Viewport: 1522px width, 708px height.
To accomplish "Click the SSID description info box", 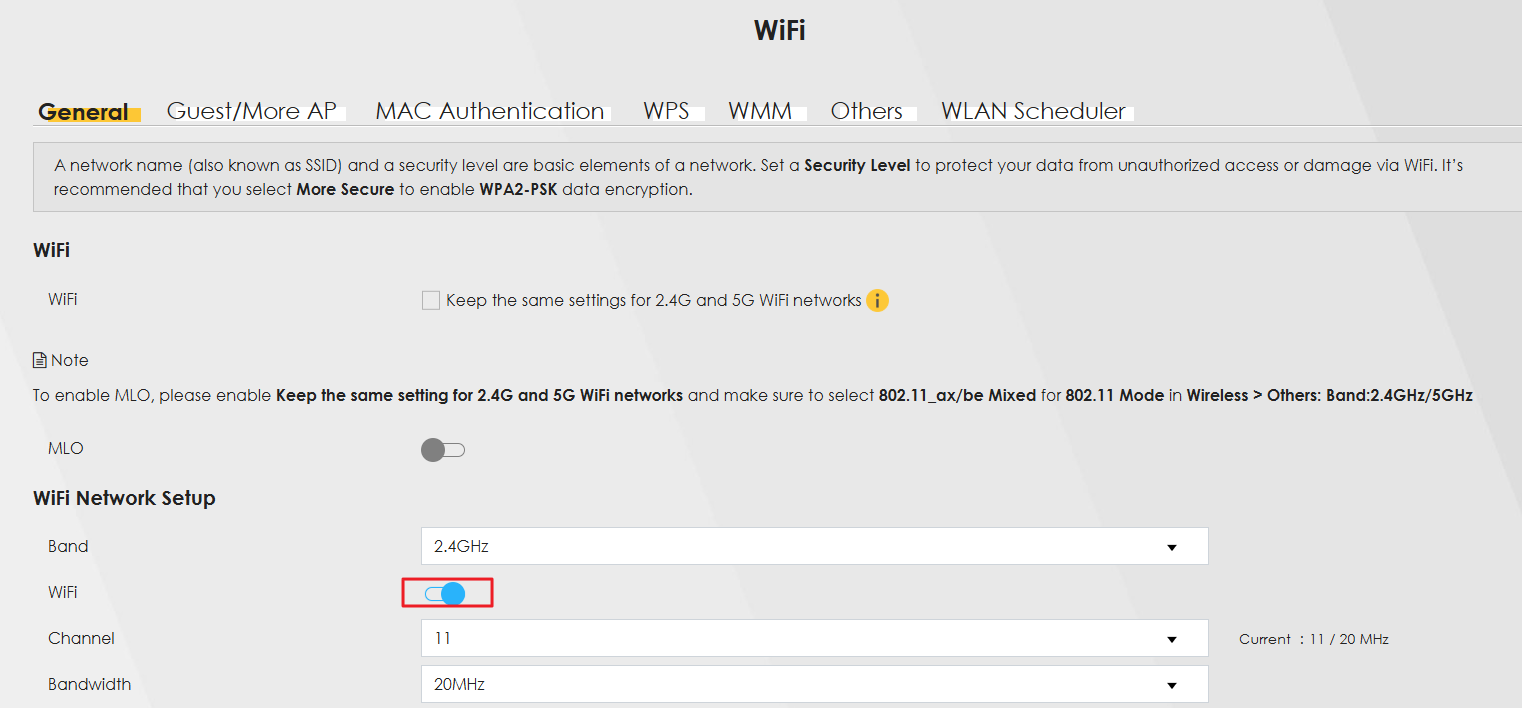I will [777, 177].
